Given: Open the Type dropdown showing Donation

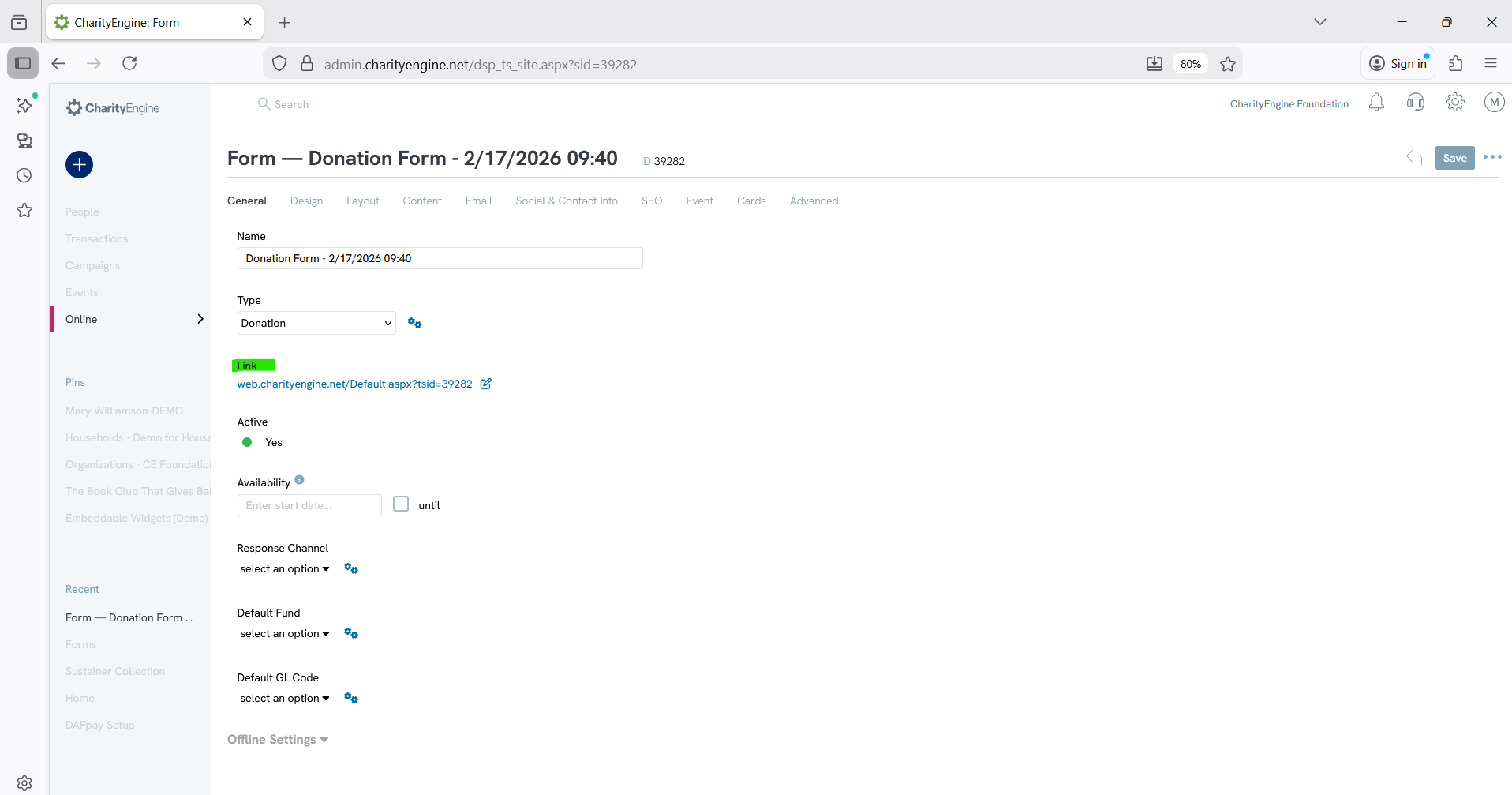Looking at the screenshot, I should coord(316,323).
